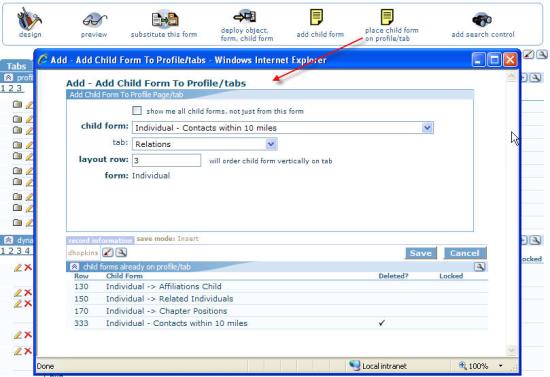Click the edit pencil icon beside dhopkins
The width and height of the screenshot is (550, 377).
pos(108,253)
